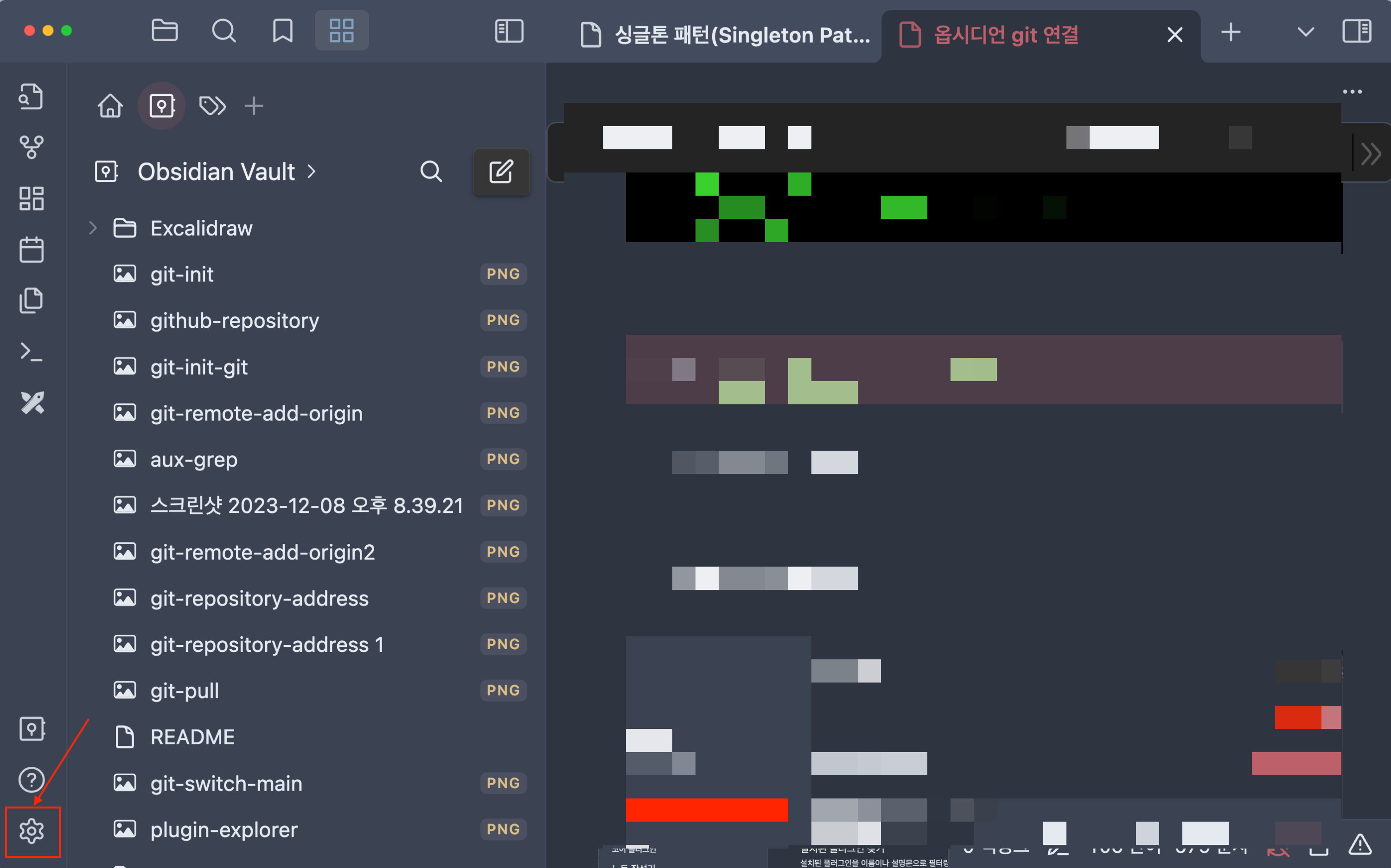This screenshot has width=1391, height=868.
Task: Click the help question mark button
Action: (32, 779)
